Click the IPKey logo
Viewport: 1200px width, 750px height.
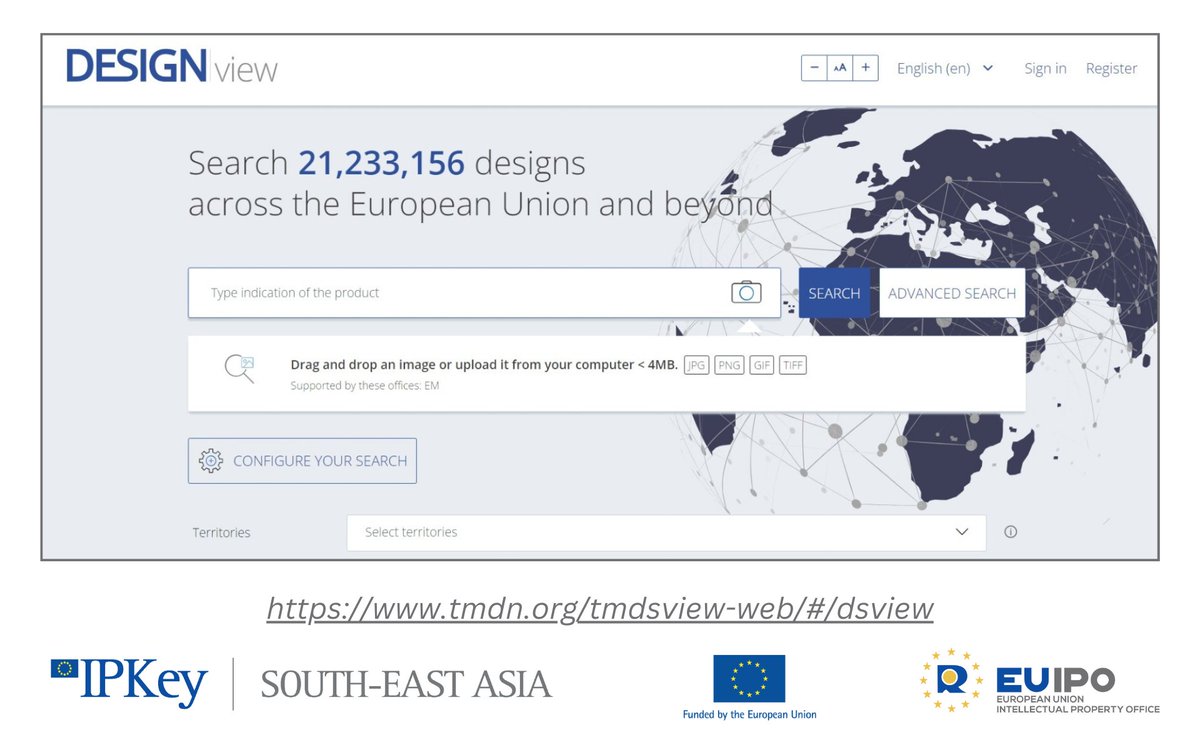(x=129, y=683)
